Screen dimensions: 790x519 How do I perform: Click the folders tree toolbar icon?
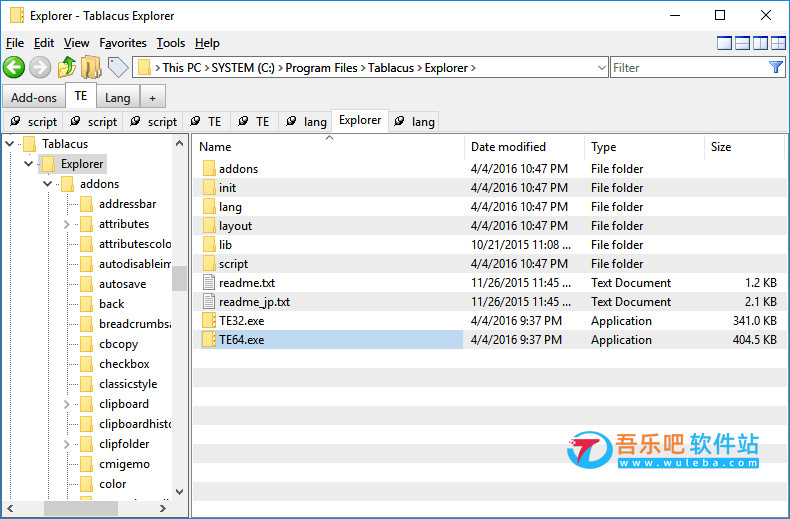[x=92, y=67]
